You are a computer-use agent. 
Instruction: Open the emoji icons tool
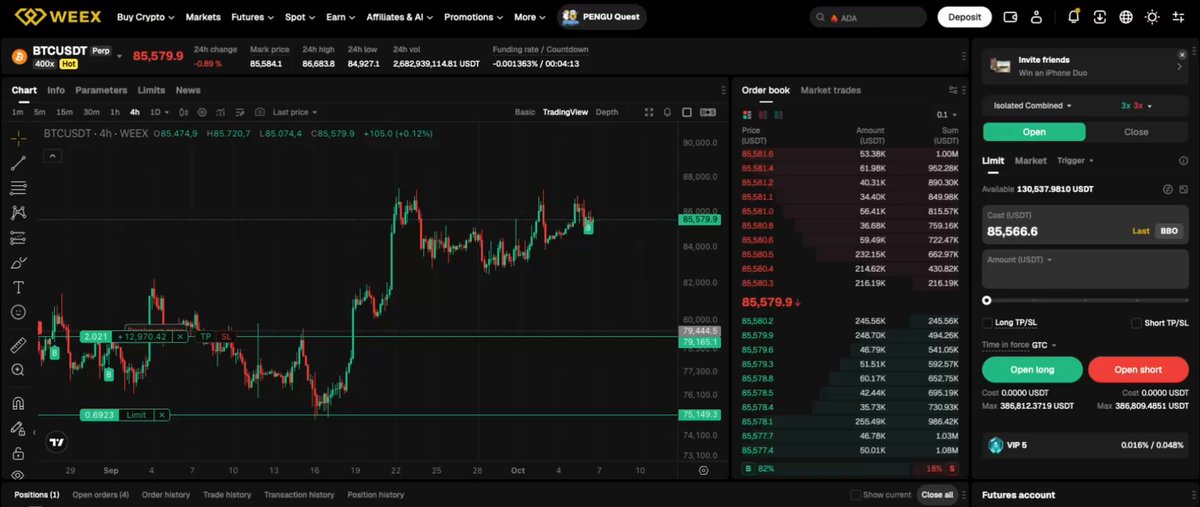point(18,312)
